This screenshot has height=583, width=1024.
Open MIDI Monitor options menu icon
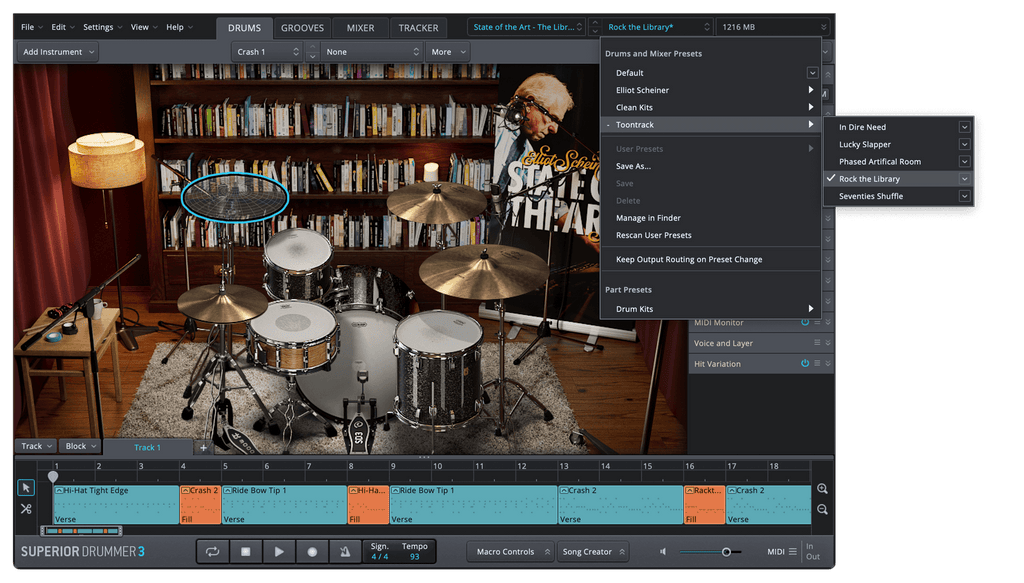pos(817,323)
